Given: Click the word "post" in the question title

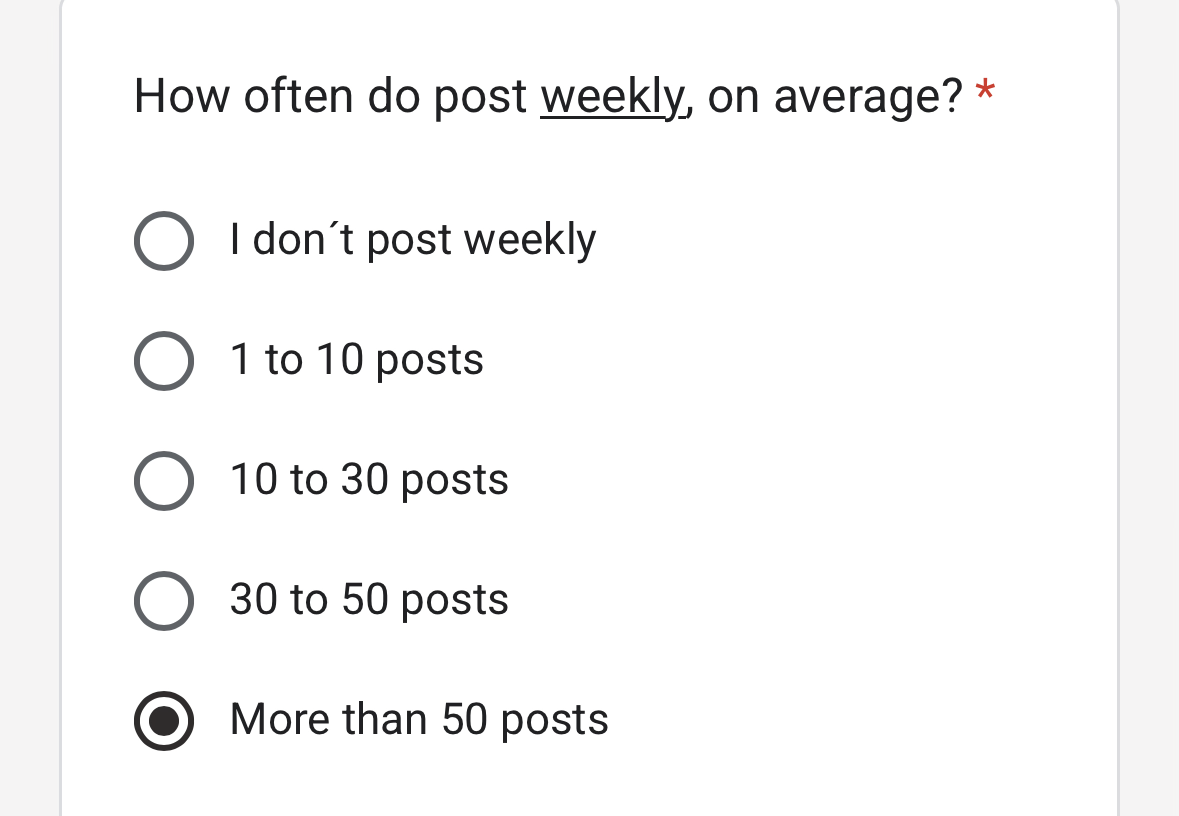Looking at the screenshot, I should pyautogui.click(x=480, y=97).
